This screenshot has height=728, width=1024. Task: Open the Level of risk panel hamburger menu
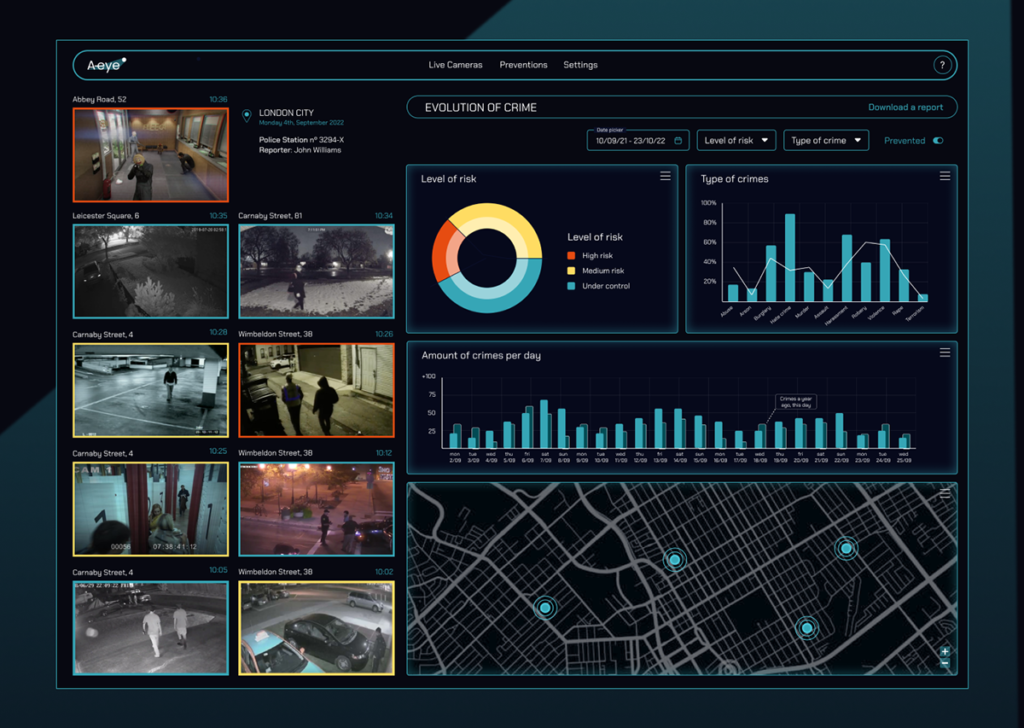[x=665, y=176]
